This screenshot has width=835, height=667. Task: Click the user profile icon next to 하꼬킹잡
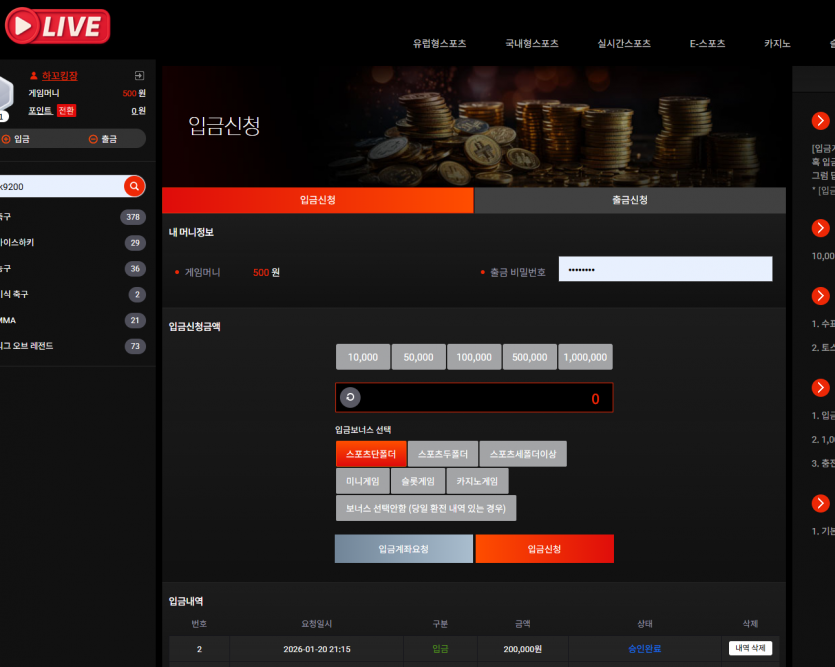click(x=34, y=76)
